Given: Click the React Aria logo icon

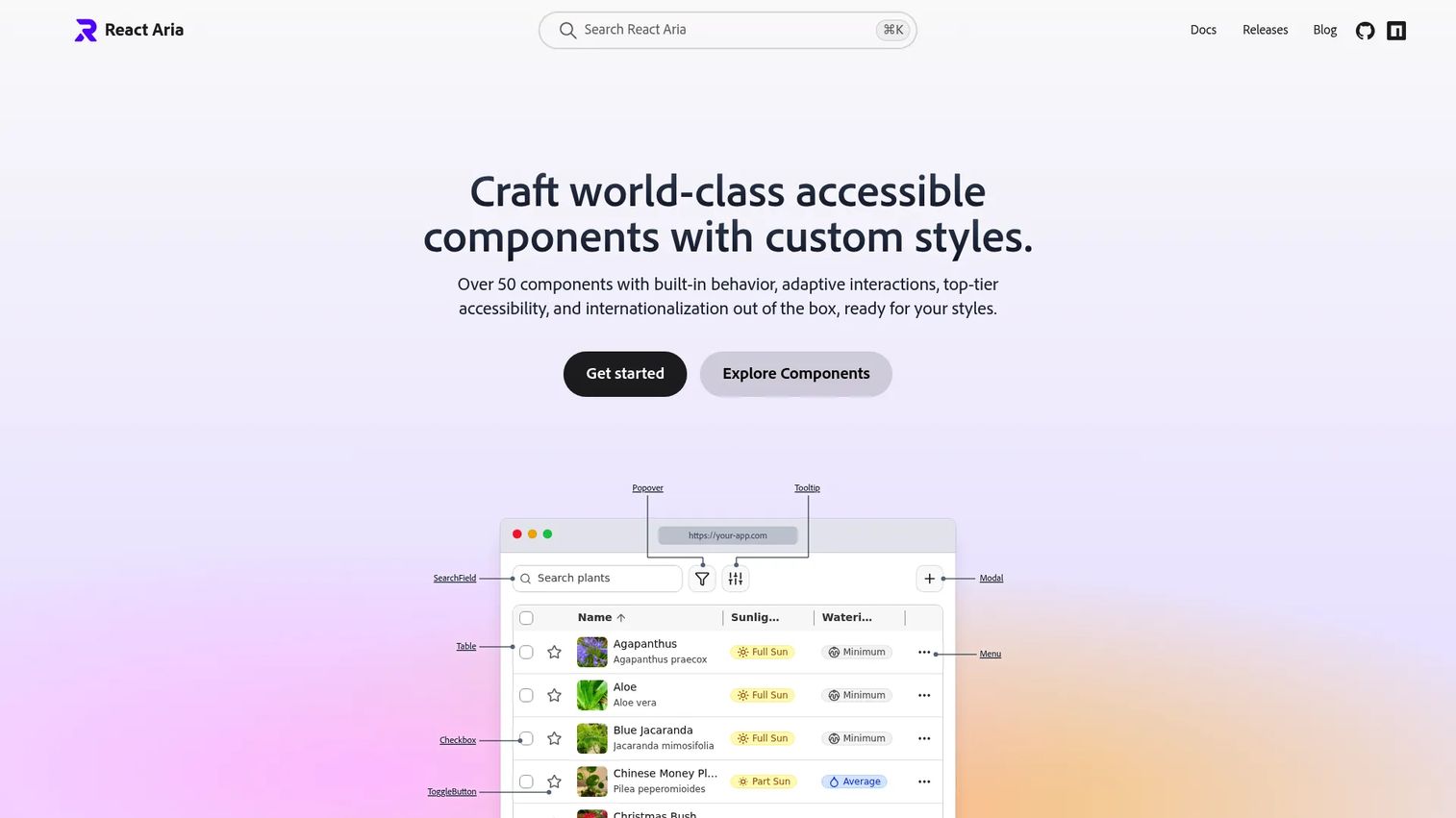Looking at the screenshot, I should coord(86,31).
